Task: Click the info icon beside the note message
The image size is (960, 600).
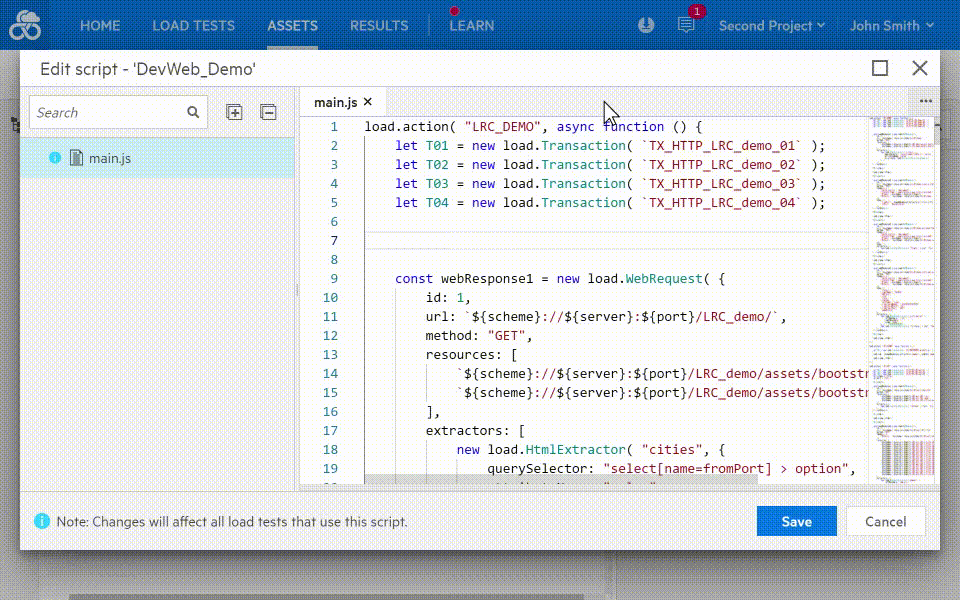Action: pos(39,521)
